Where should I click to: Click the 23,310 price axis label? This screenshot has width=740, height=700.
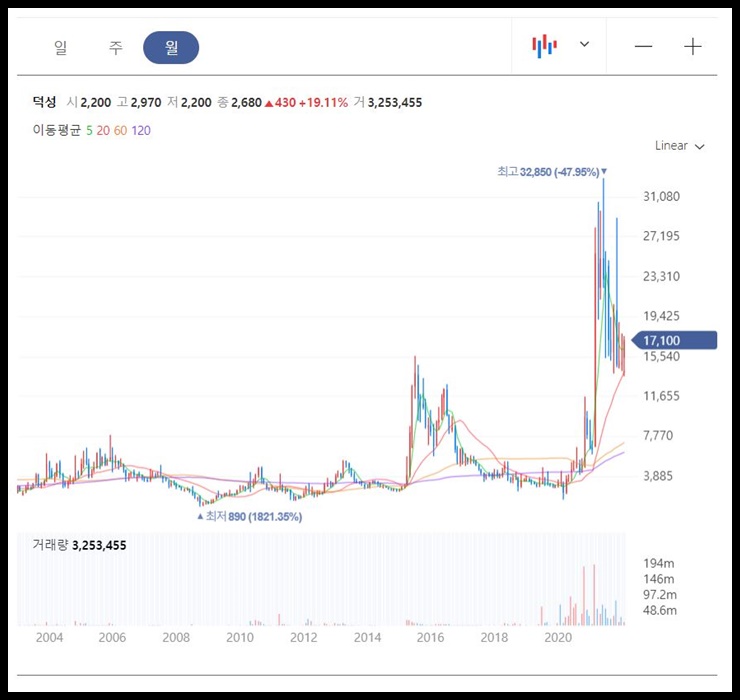661,276
